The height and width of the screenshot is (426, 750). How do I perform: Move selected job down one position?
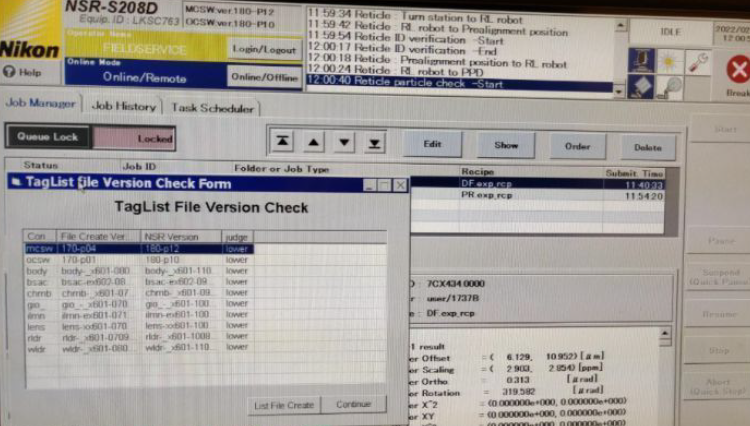344,142
